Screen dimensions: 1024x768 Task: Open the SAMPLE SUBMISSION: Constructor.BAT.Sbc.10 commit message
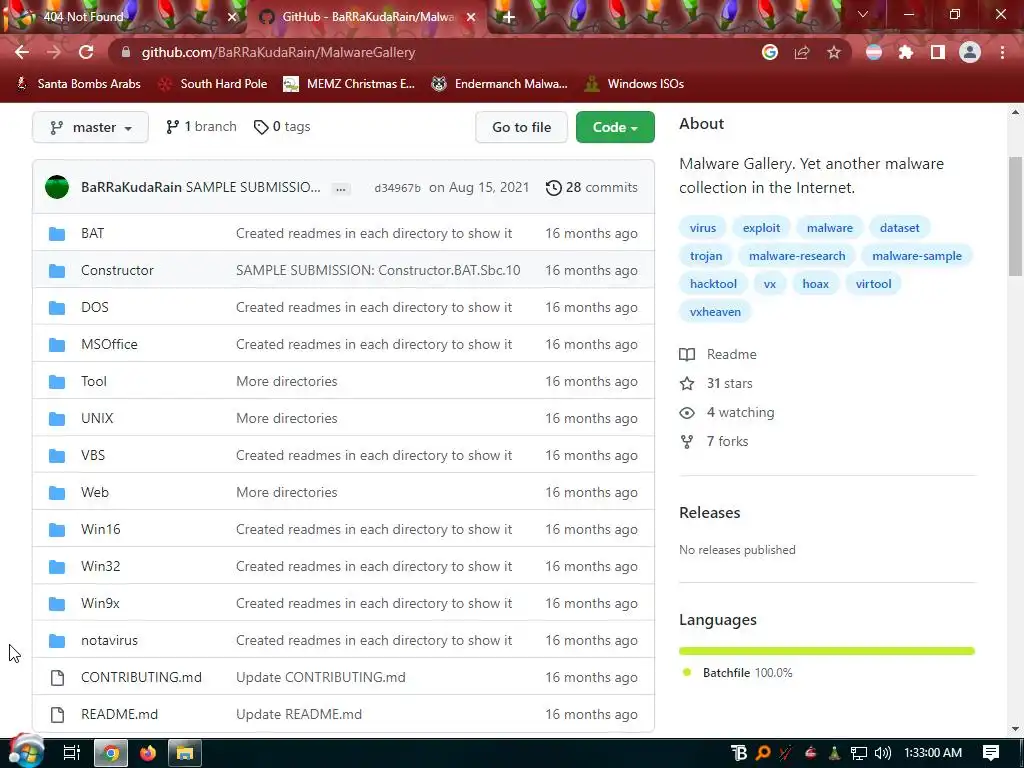coord(378,270)
